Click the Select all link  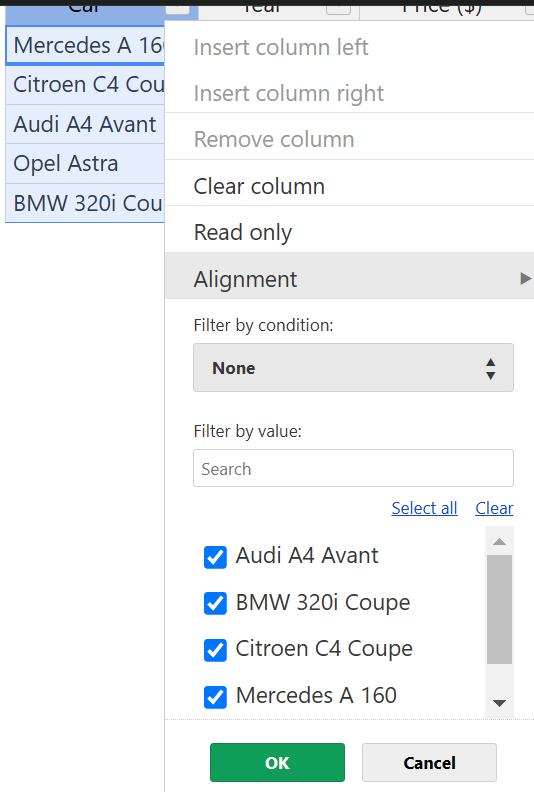pyautogui.click(x=424, y=508)
